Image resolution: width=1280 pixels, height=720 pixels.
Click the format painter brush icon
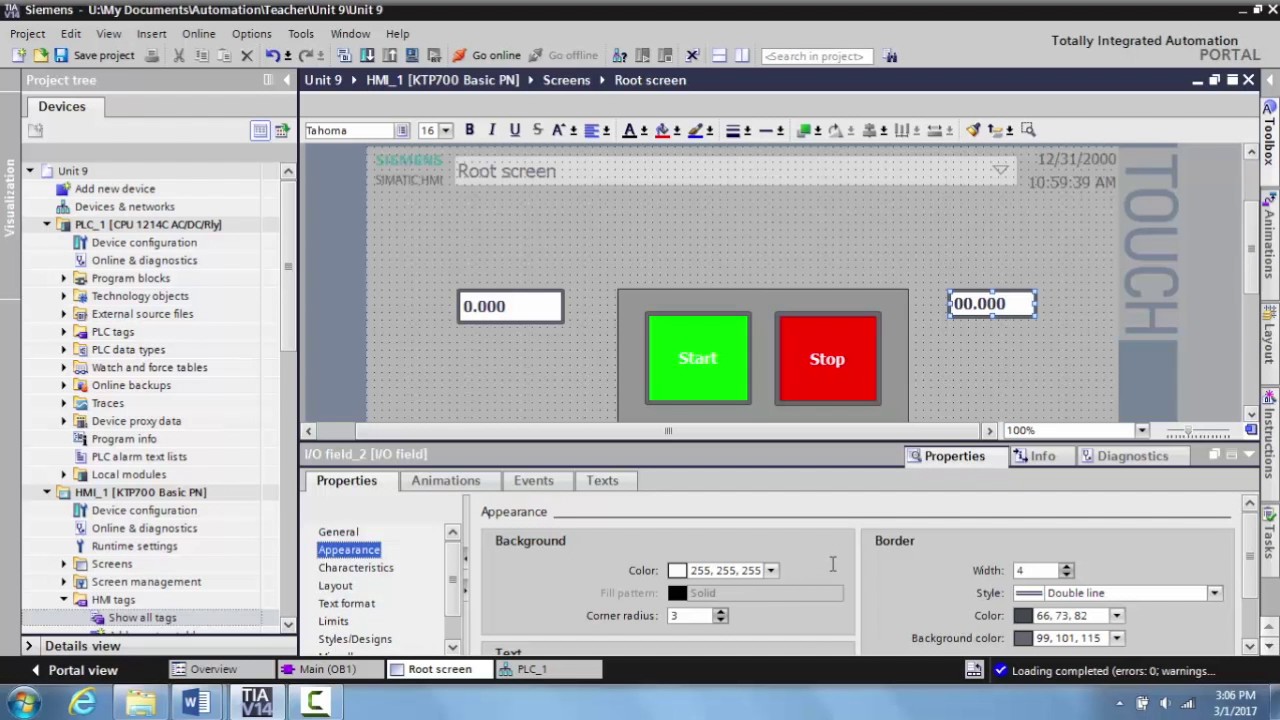[973, 130]
